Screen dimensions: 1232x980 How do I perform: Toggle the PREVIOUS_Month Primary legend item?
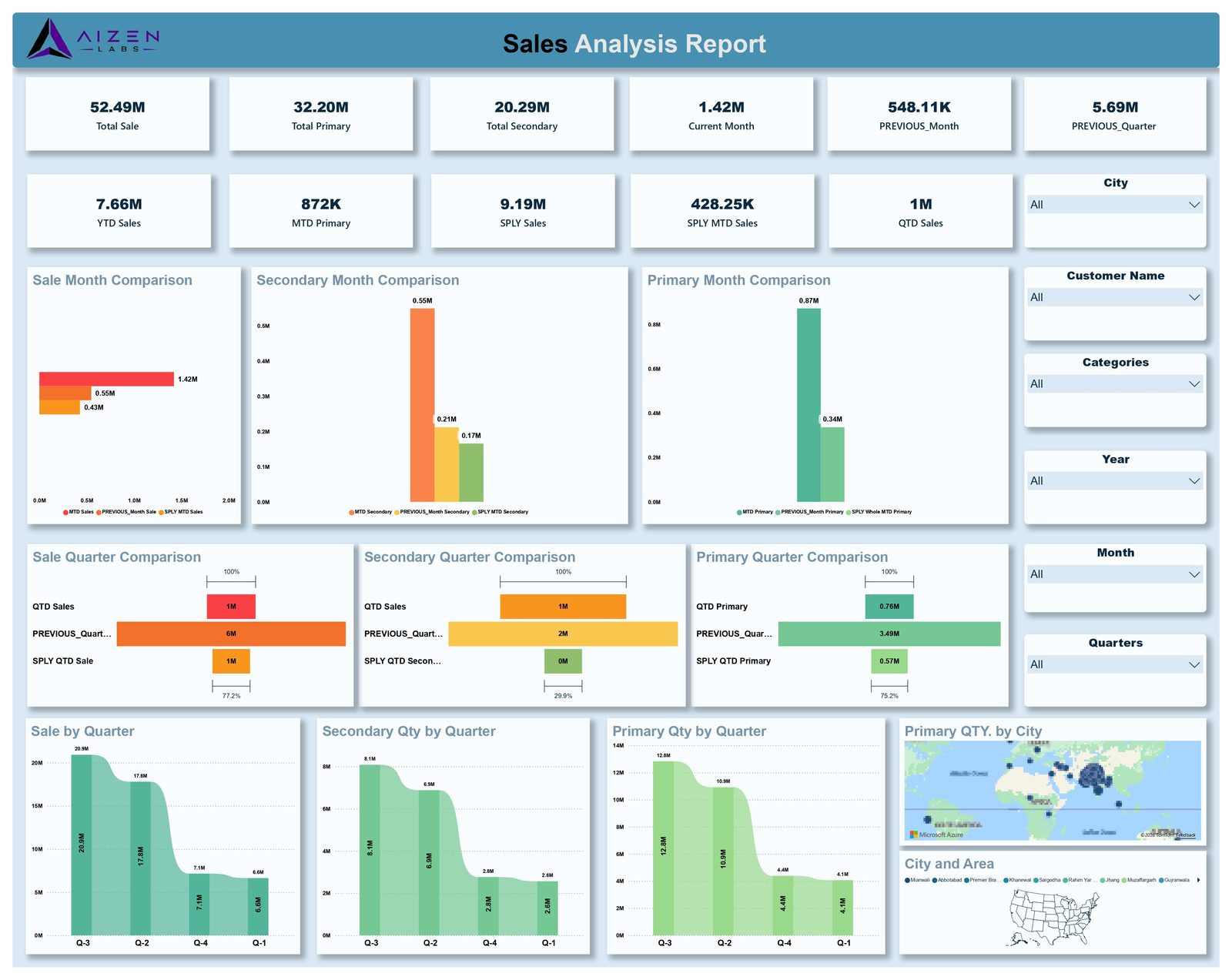tap(809, 512)
